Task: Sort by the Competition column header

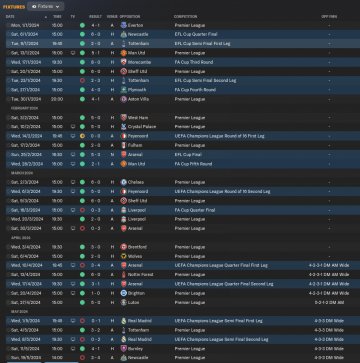Action: [186, 17]
